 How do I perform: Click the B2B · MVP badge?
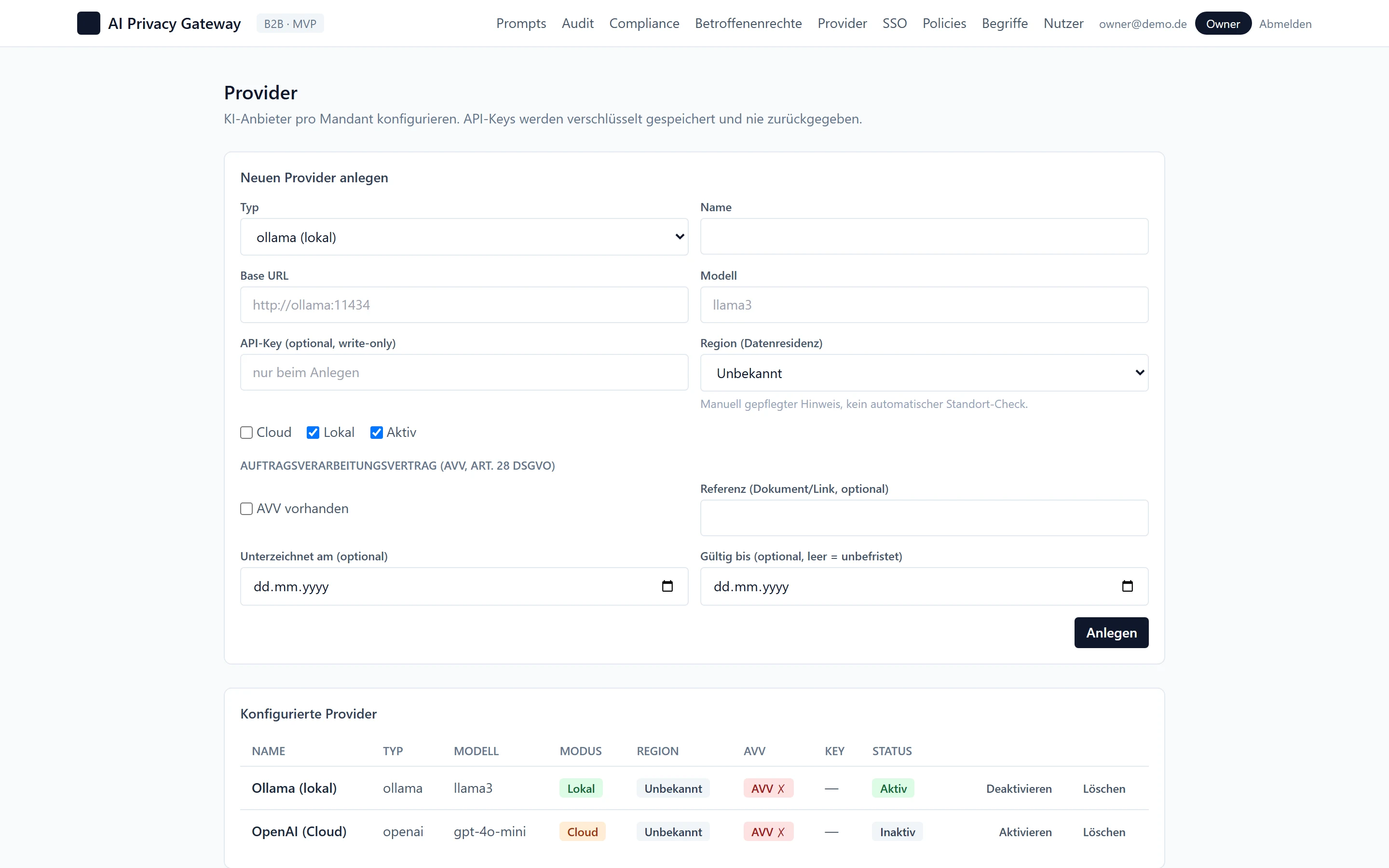point(290,24)
